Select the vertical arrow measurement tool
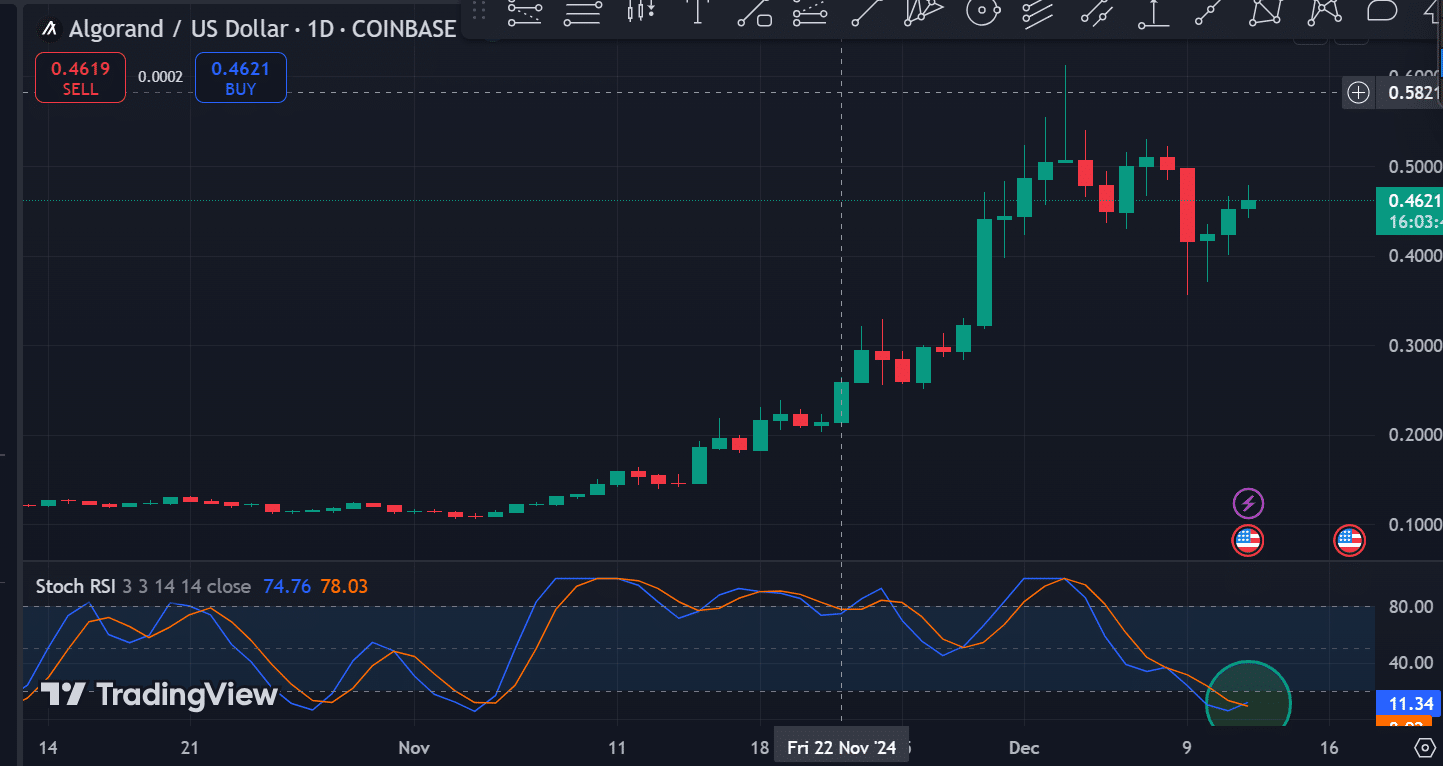Viewport: 1443px width, 766px height. [1155, 12]
